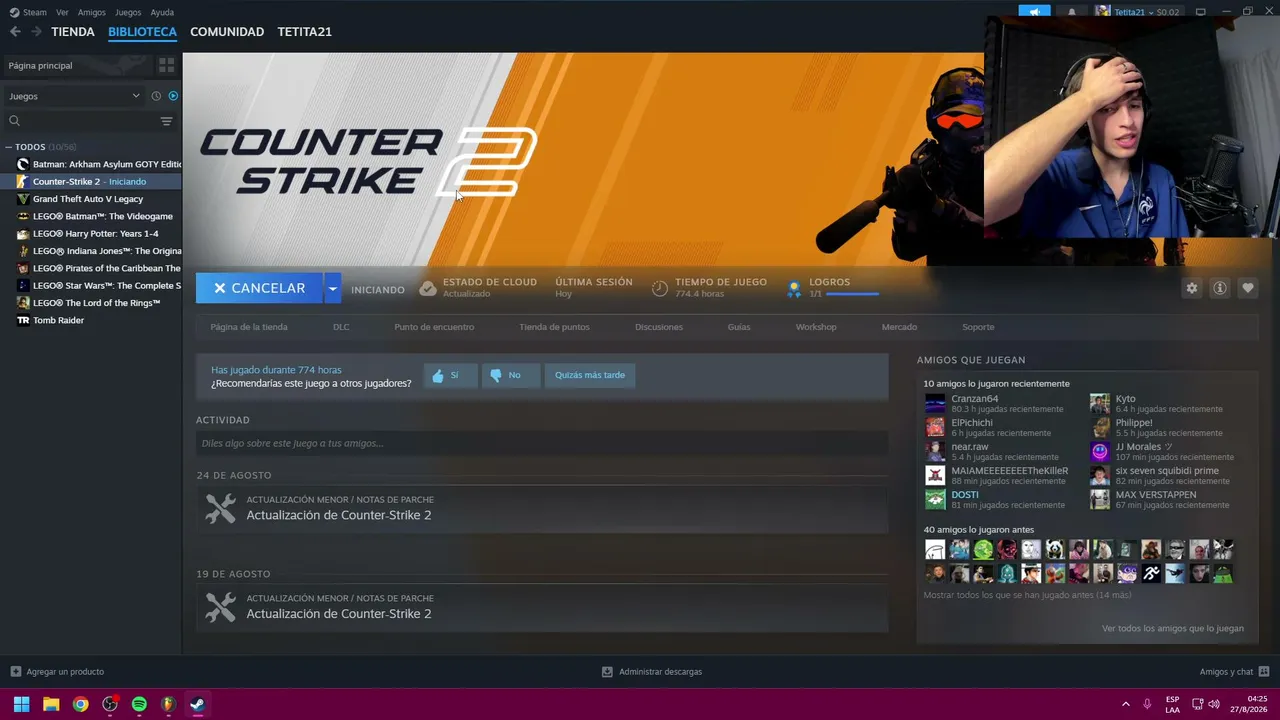Open the 24 de agosto update wrench icon

pyautogui.click(x=220, y=508)
